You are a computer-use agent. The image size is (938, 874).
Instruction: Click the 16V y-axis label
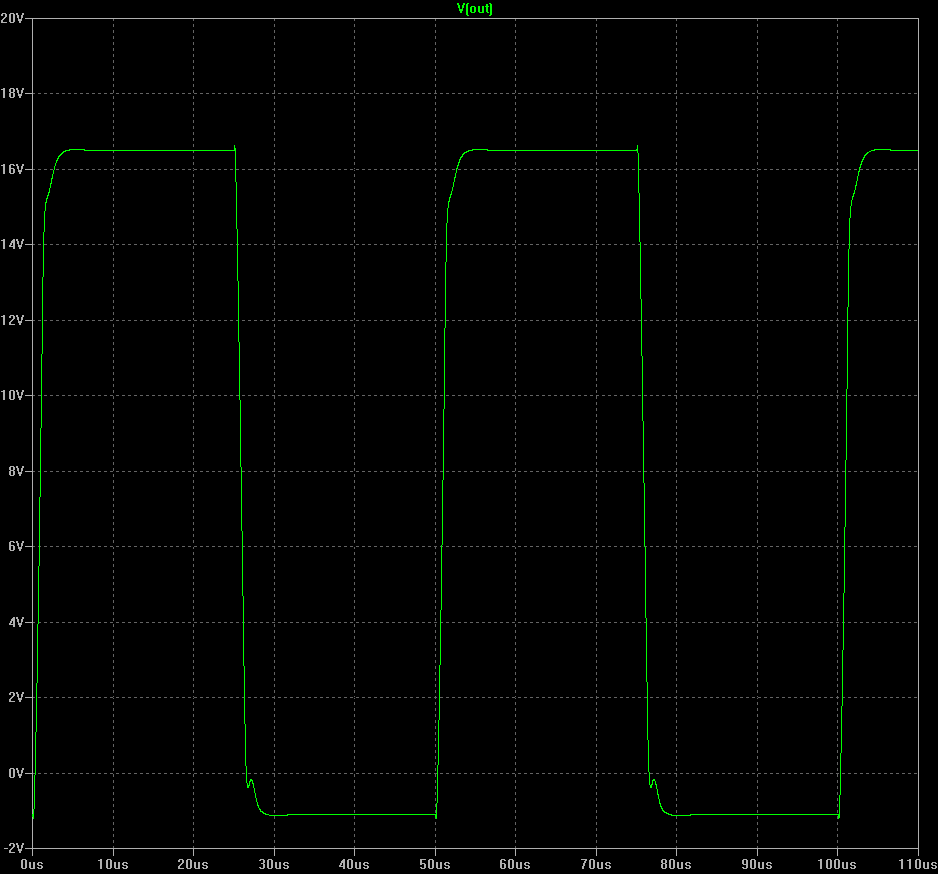12,169
